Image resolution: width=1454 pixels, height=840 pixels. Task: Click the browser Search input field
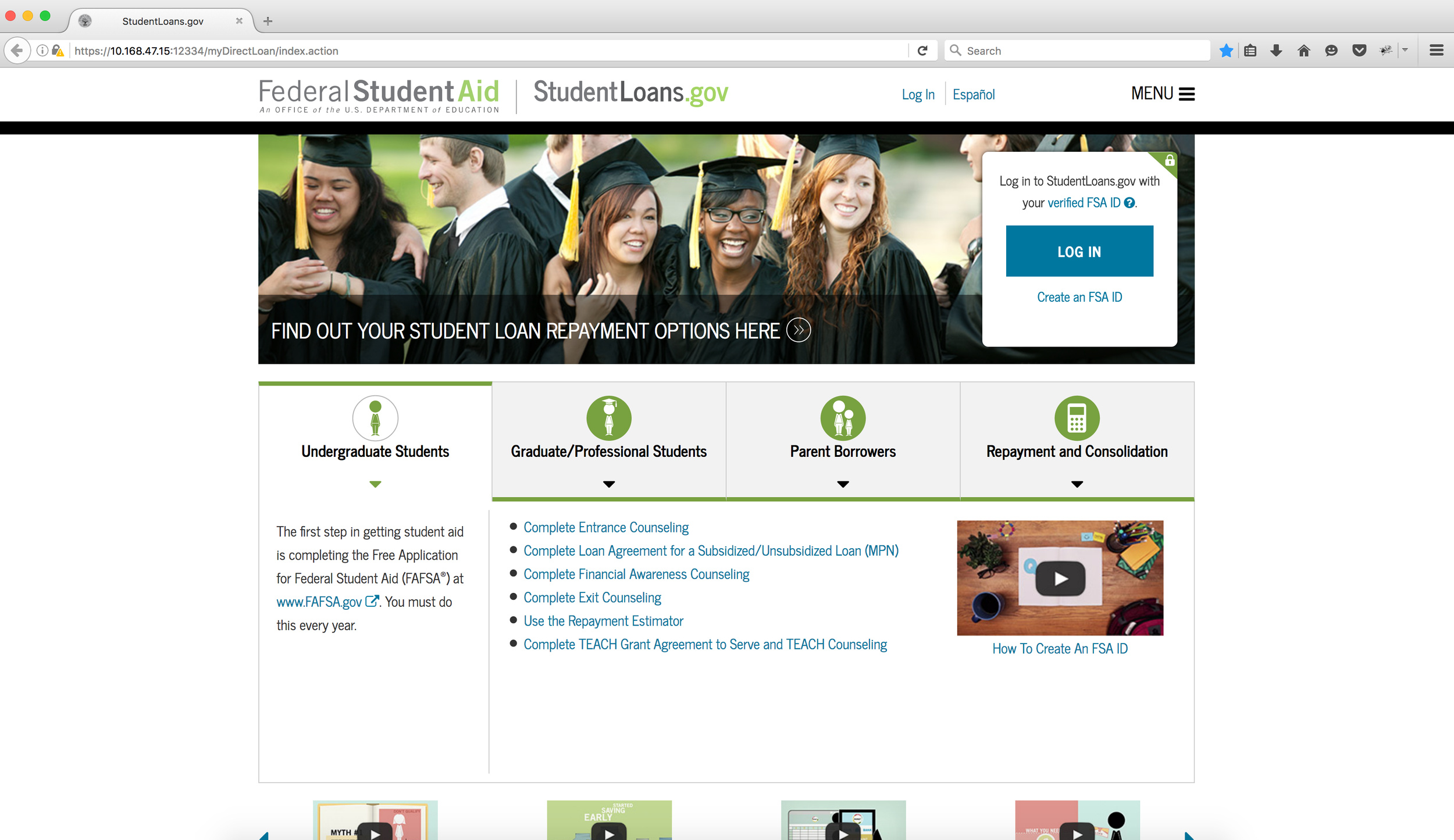1082,51
